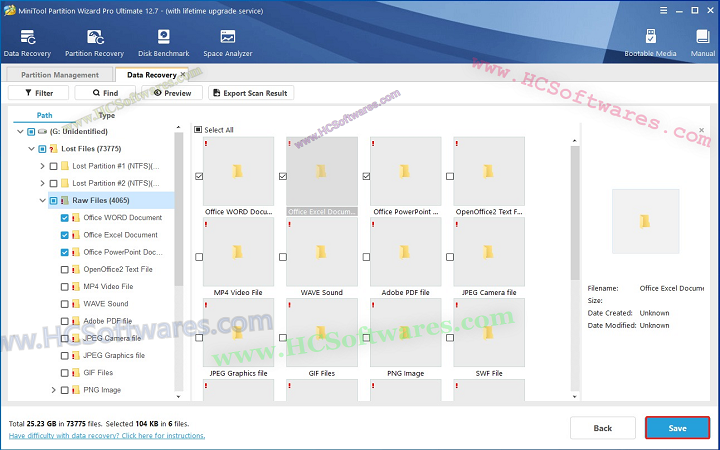Open the Data Recovery tool icon
Screen dimensions: 720x450
click(26, 42)
